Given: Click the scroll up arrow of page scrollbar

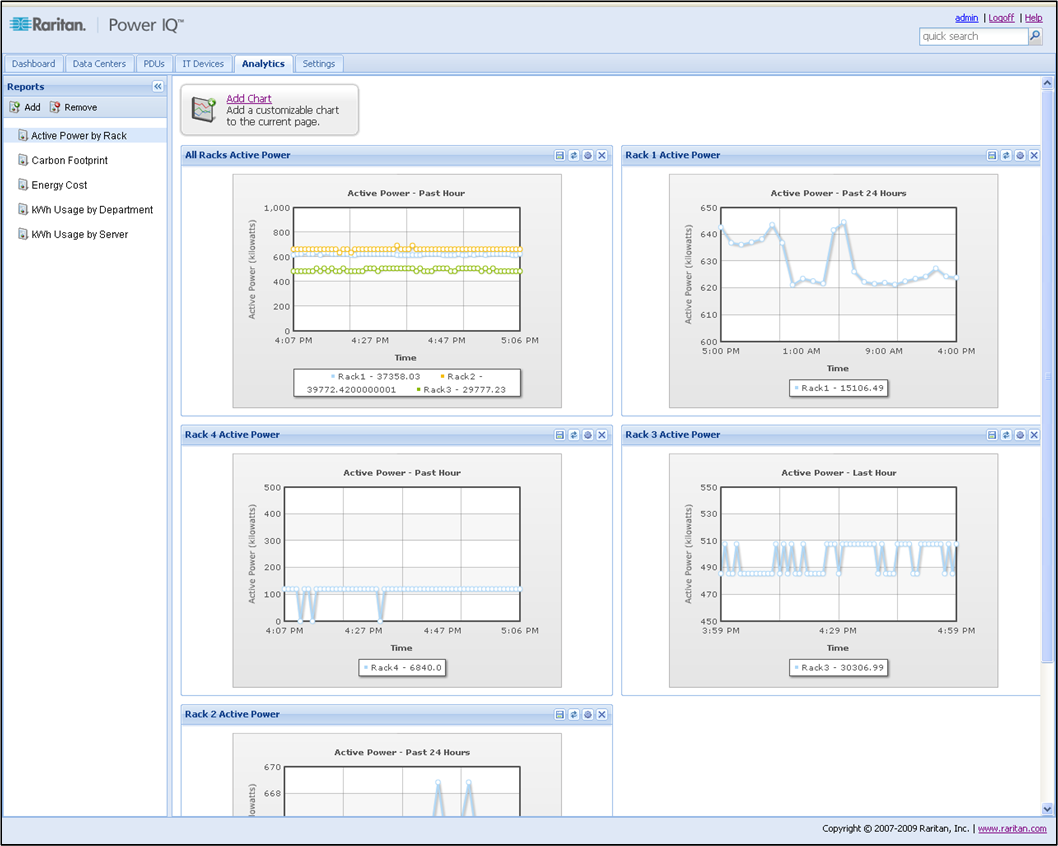Looking at the screenshot, I should tap(1047, 83).
